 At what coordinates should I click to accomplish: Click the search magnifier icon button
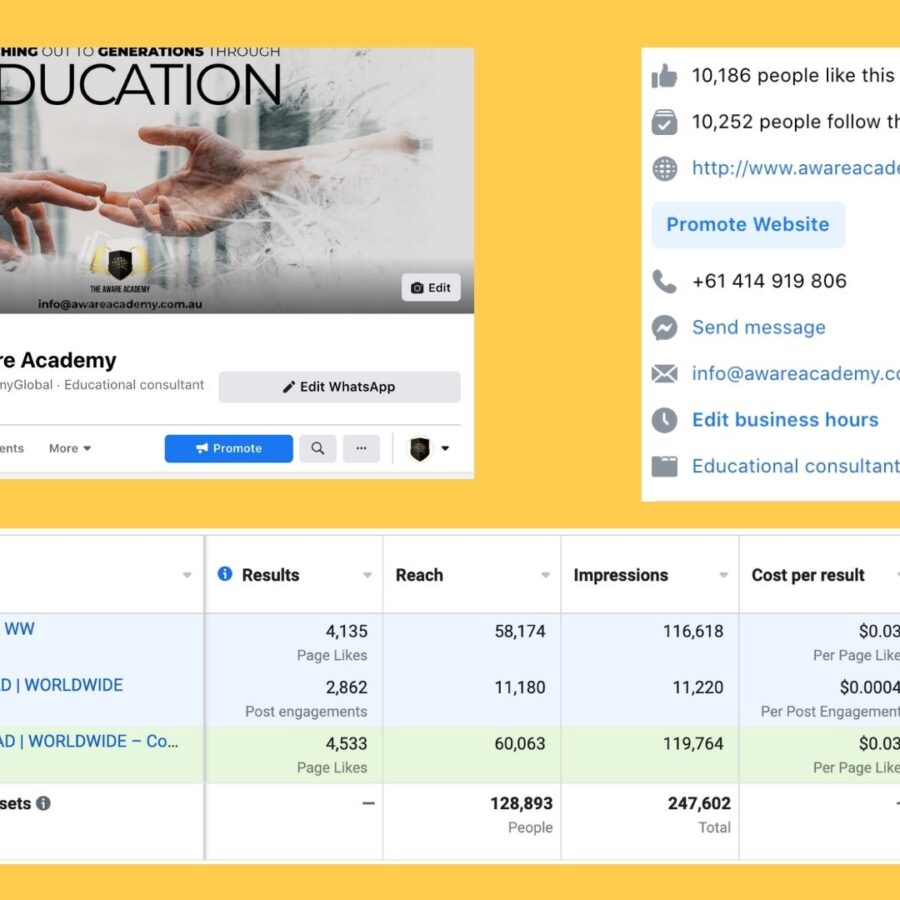(317, 449)
